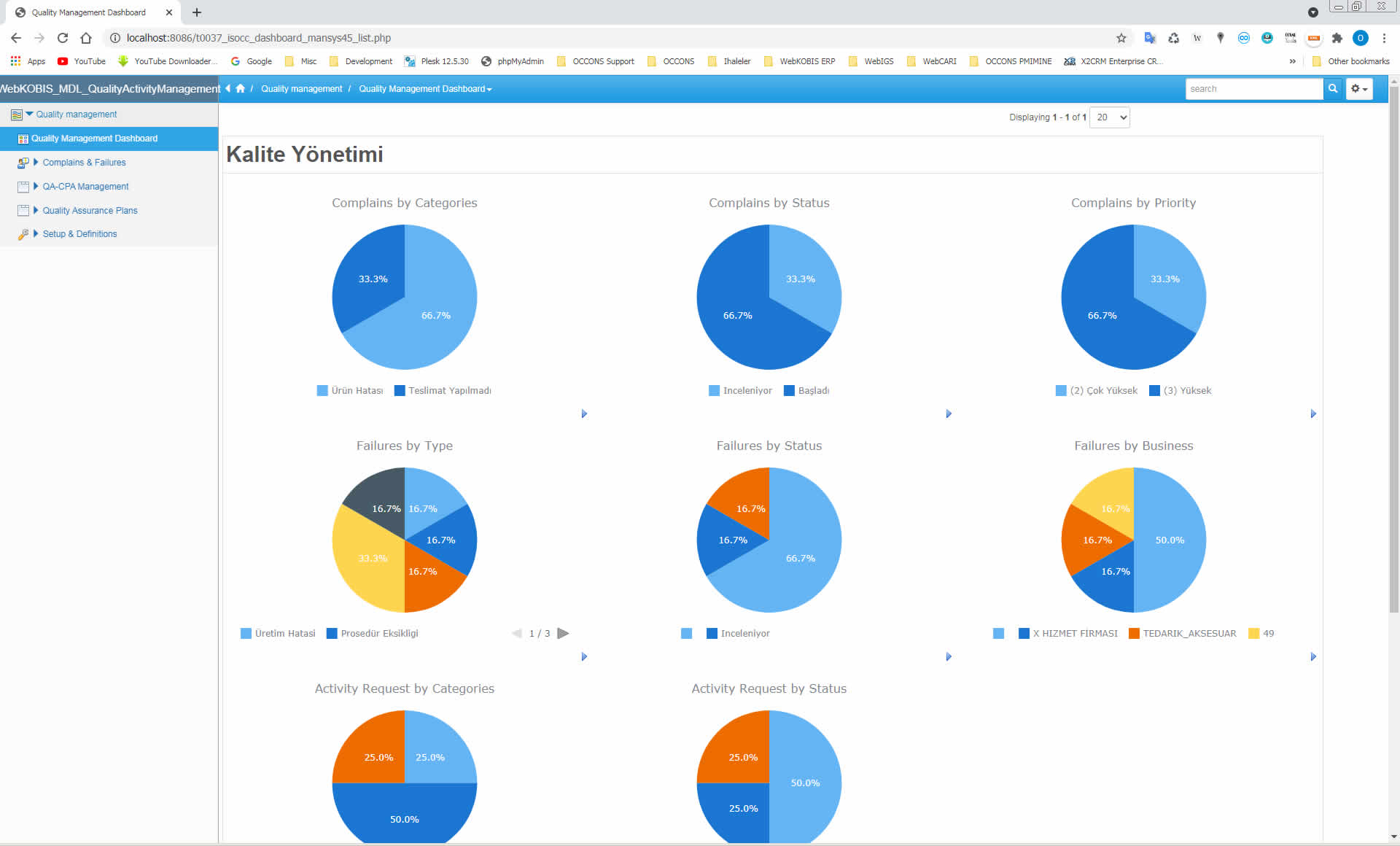Viewport: 1400px width, 846px height.
Task: Open the Development bookmarks folder
Action: [361, 61]
